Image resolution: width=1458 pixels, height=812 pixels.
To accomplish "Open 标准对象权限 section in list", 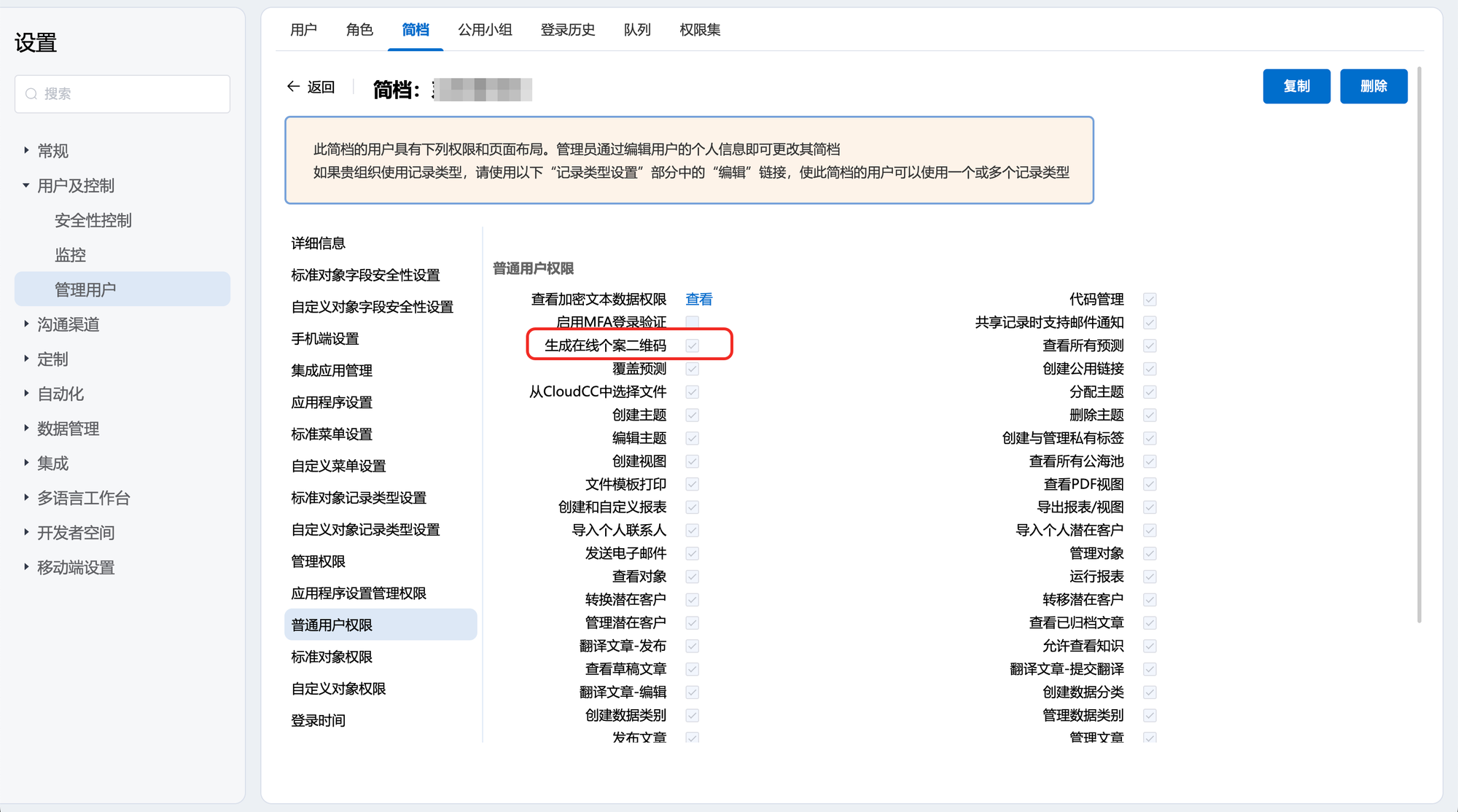I will click(x=332, y=657).
